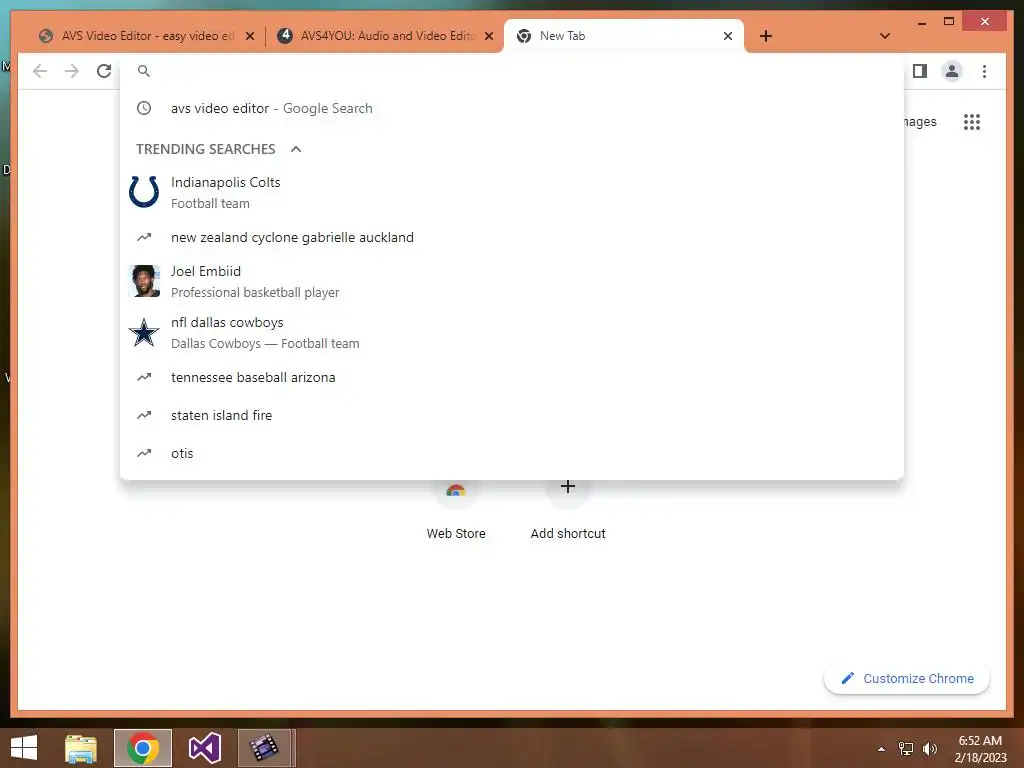Select staten island fire suggestion
This screenshot has height=768, width=1024.
point(512,415)
